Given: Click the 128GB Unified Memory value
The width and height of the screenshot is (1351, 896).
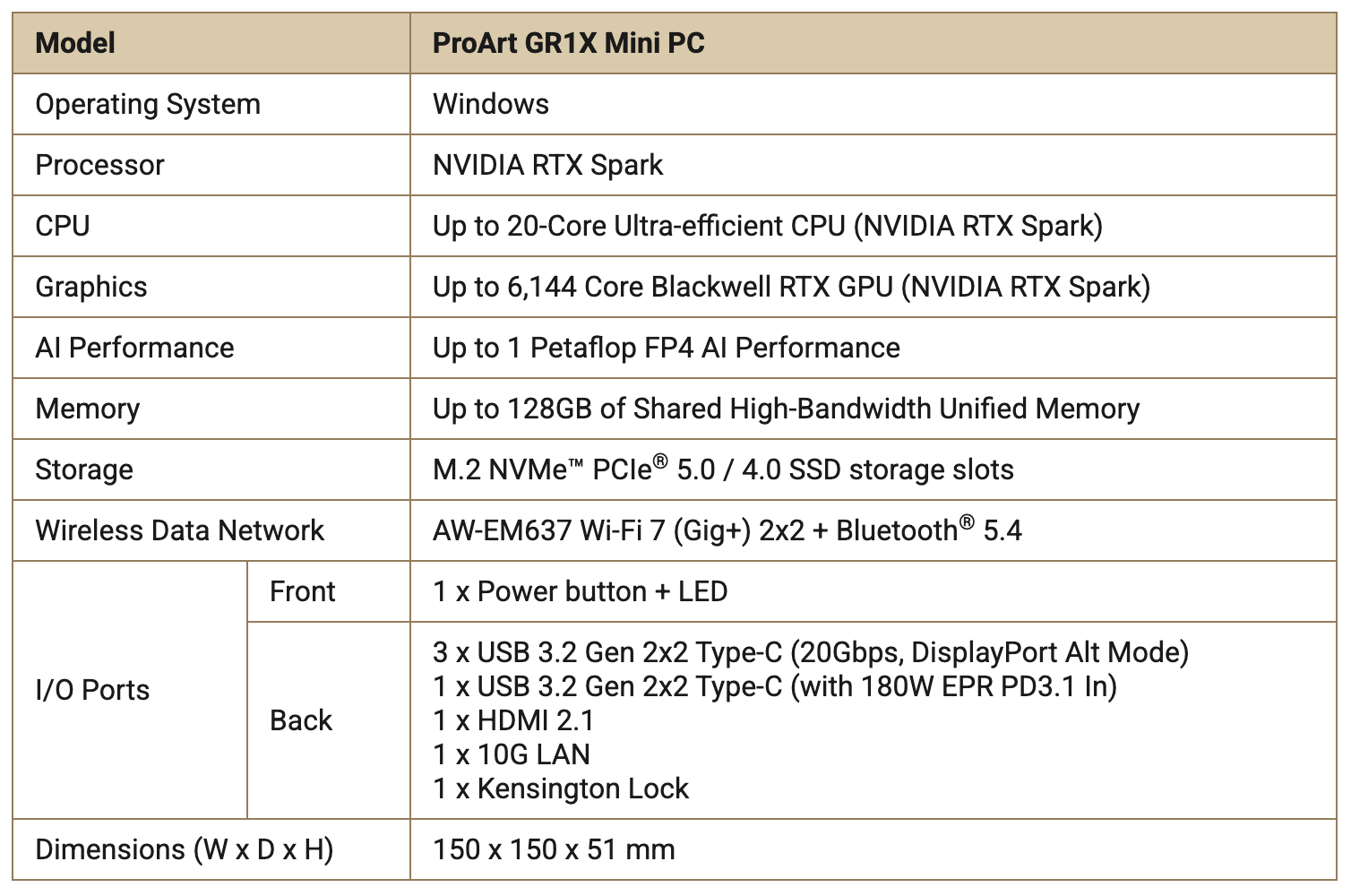Looking at the screenshot, I should pos(786,409).
